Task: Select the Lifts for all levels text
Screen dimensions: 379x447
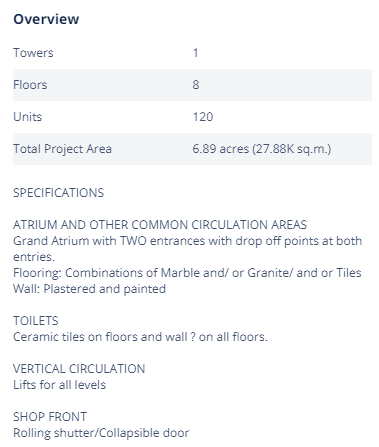Action: click(x=59, y=385)
